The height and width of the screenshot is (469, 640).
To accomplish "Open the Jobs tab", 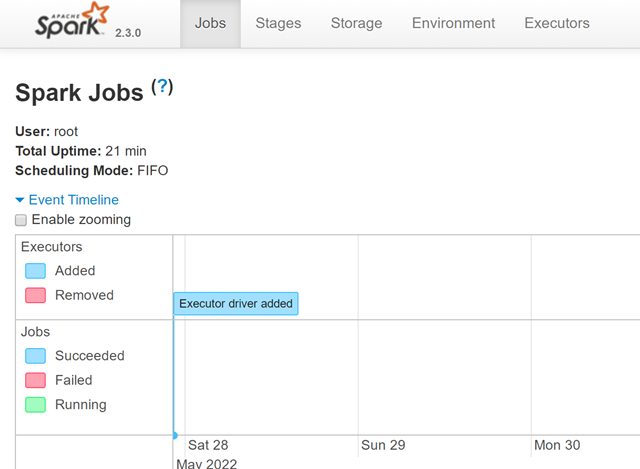I will (x=210, y=23).
